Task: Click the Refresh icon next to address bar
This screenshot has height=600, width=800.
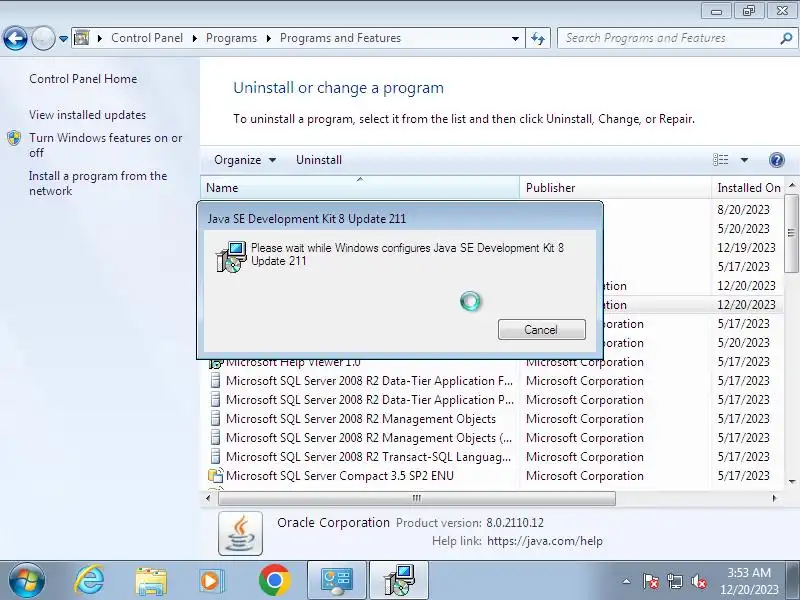Action: click(x=538, y=38)
